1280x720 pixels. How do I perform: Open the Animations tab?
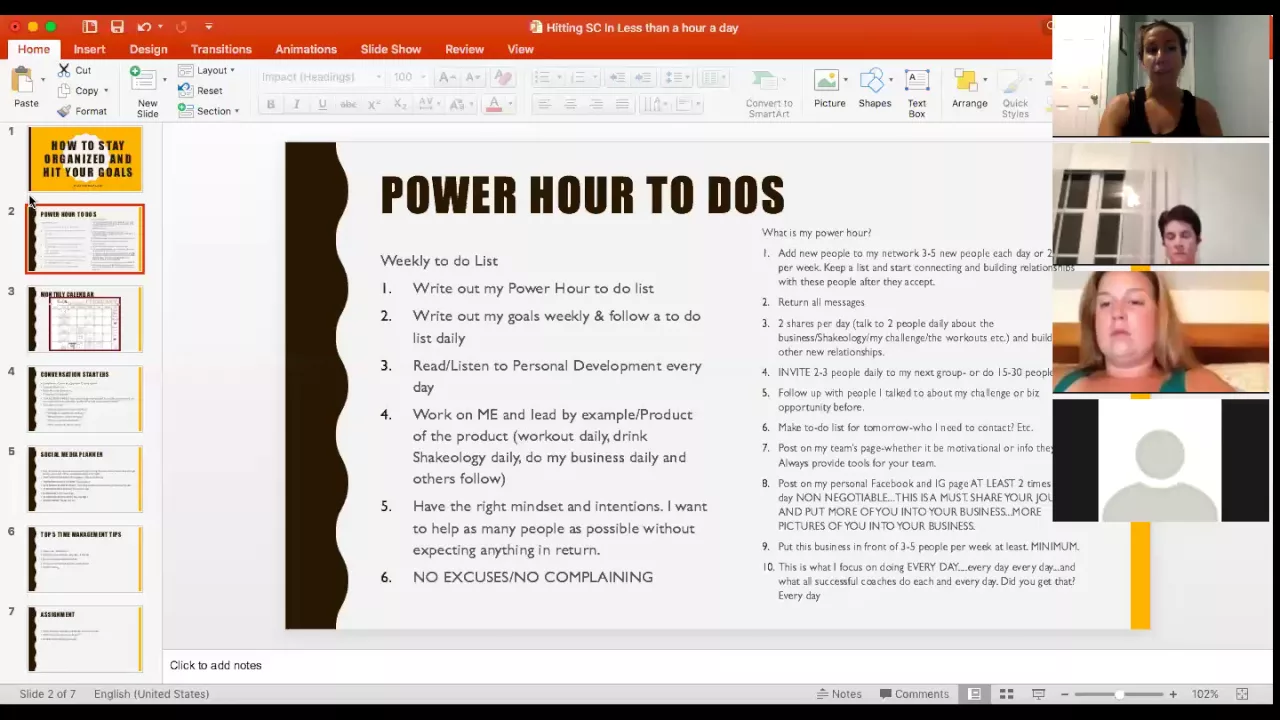tap(306, 49)
